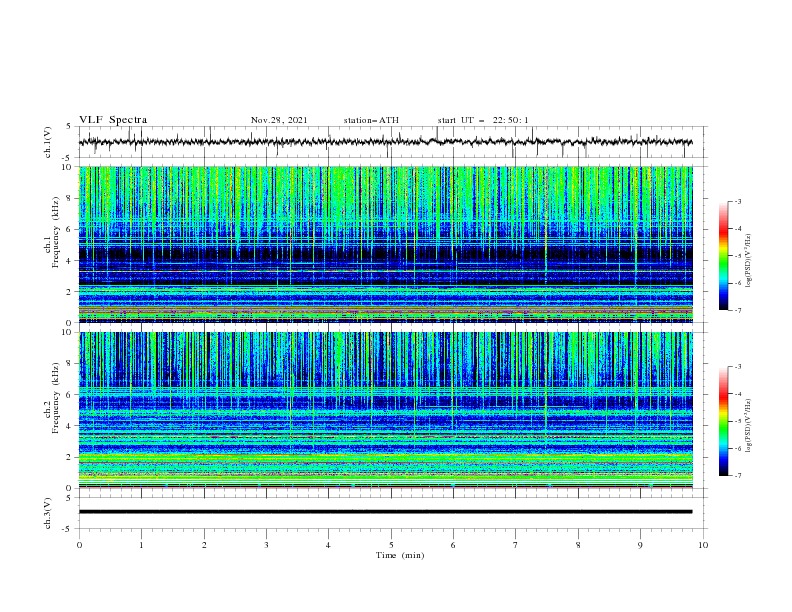
Task: Click the "-7" label on ch.2 color bar
Action: (x=738, y=476)
